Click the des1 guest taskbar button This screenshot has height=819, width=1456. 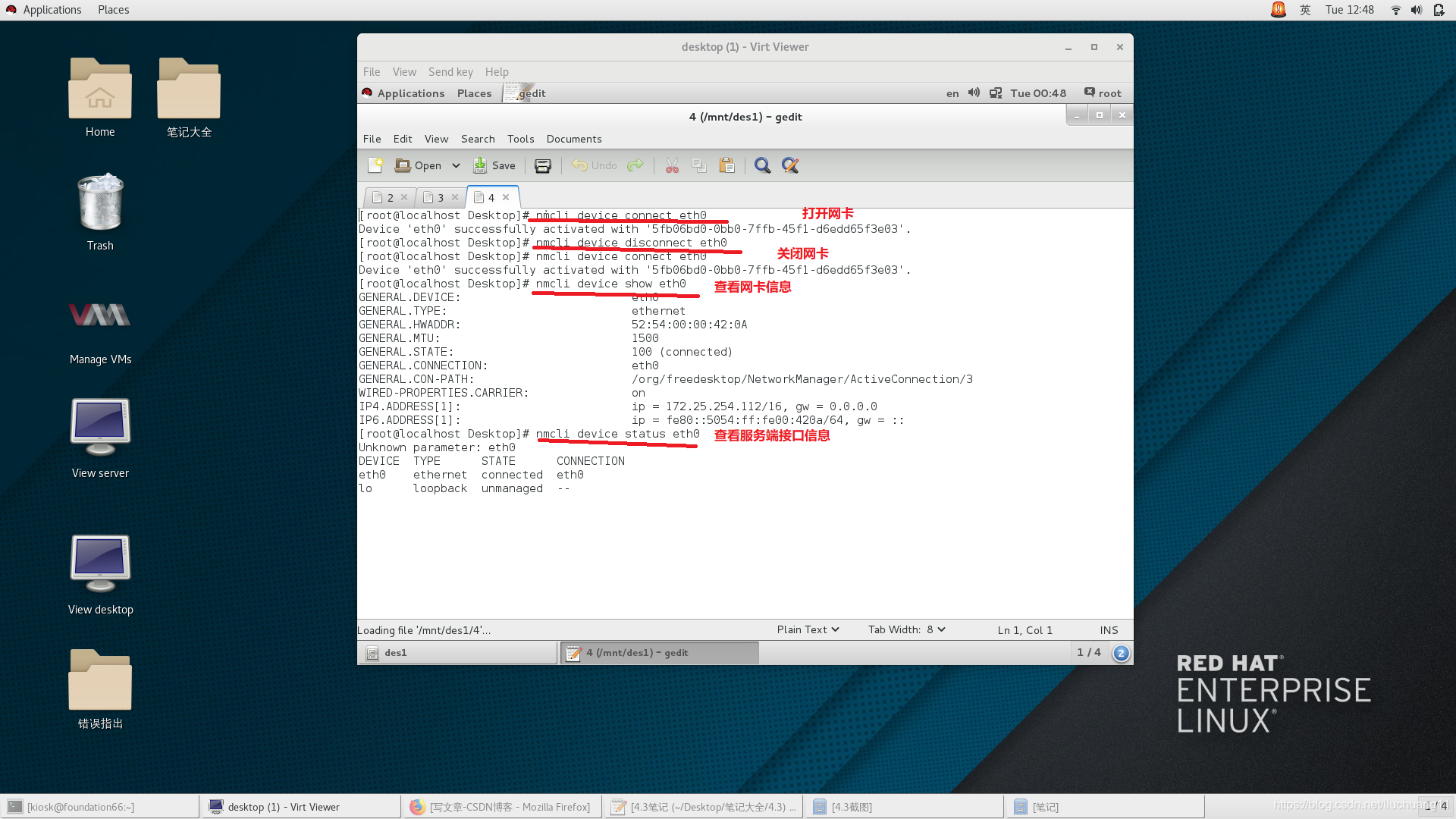pyautogui.click(x=457, y=653)
